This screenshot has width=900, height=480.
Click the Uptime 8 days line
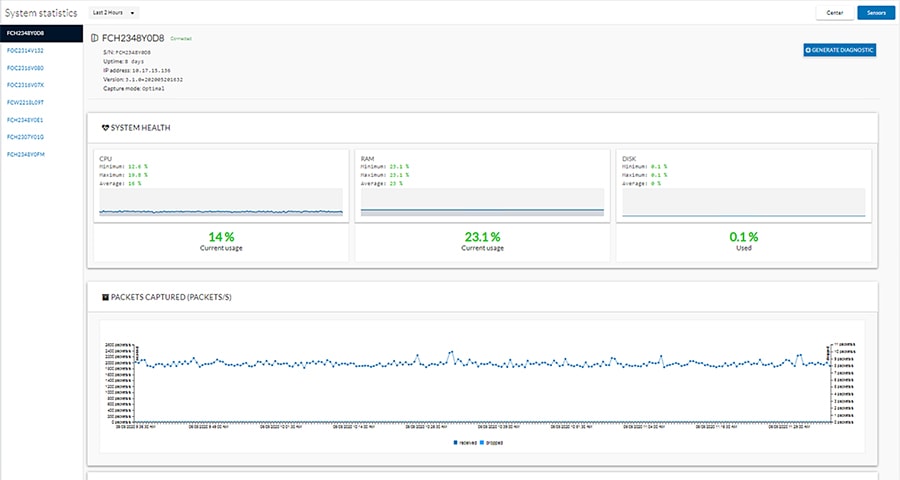tap(123, 61)
